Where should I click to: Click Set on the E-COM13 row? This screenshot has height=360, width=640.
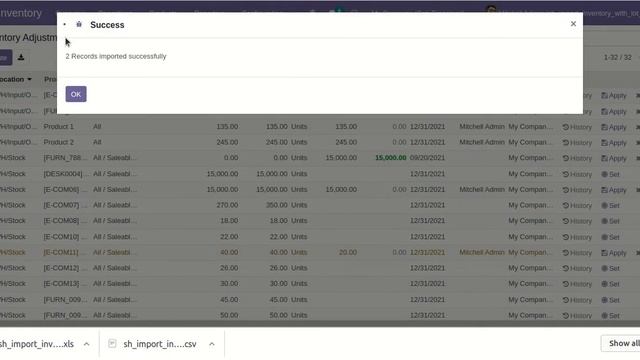(x=611, y=284)
